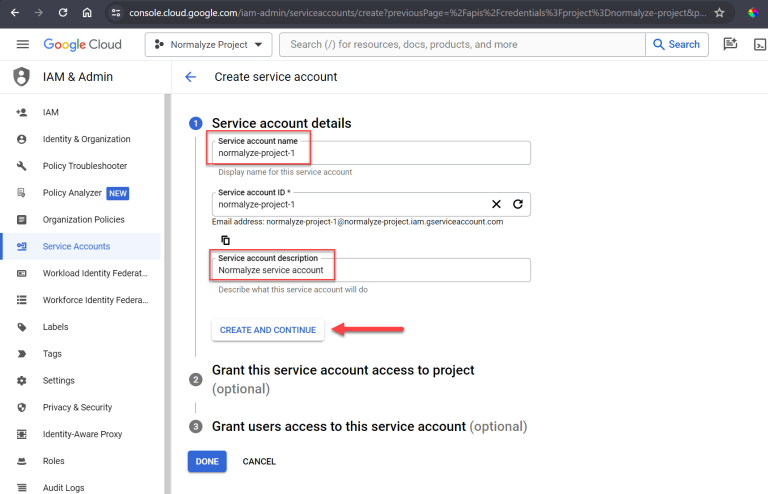Reload the browser page
Image resolution: width=768 pixels, height=494 pixels.
tap(63, 13)
